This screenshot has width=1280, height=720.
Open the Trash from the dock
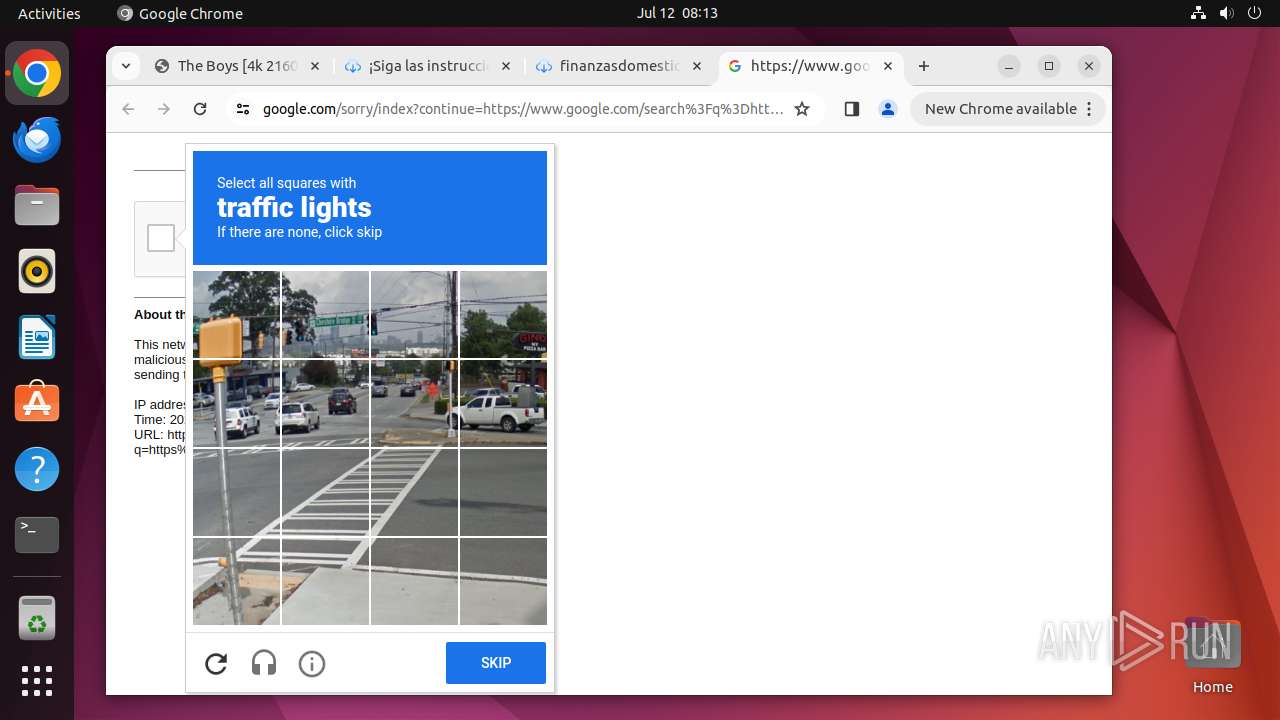(x=37, y=618)
